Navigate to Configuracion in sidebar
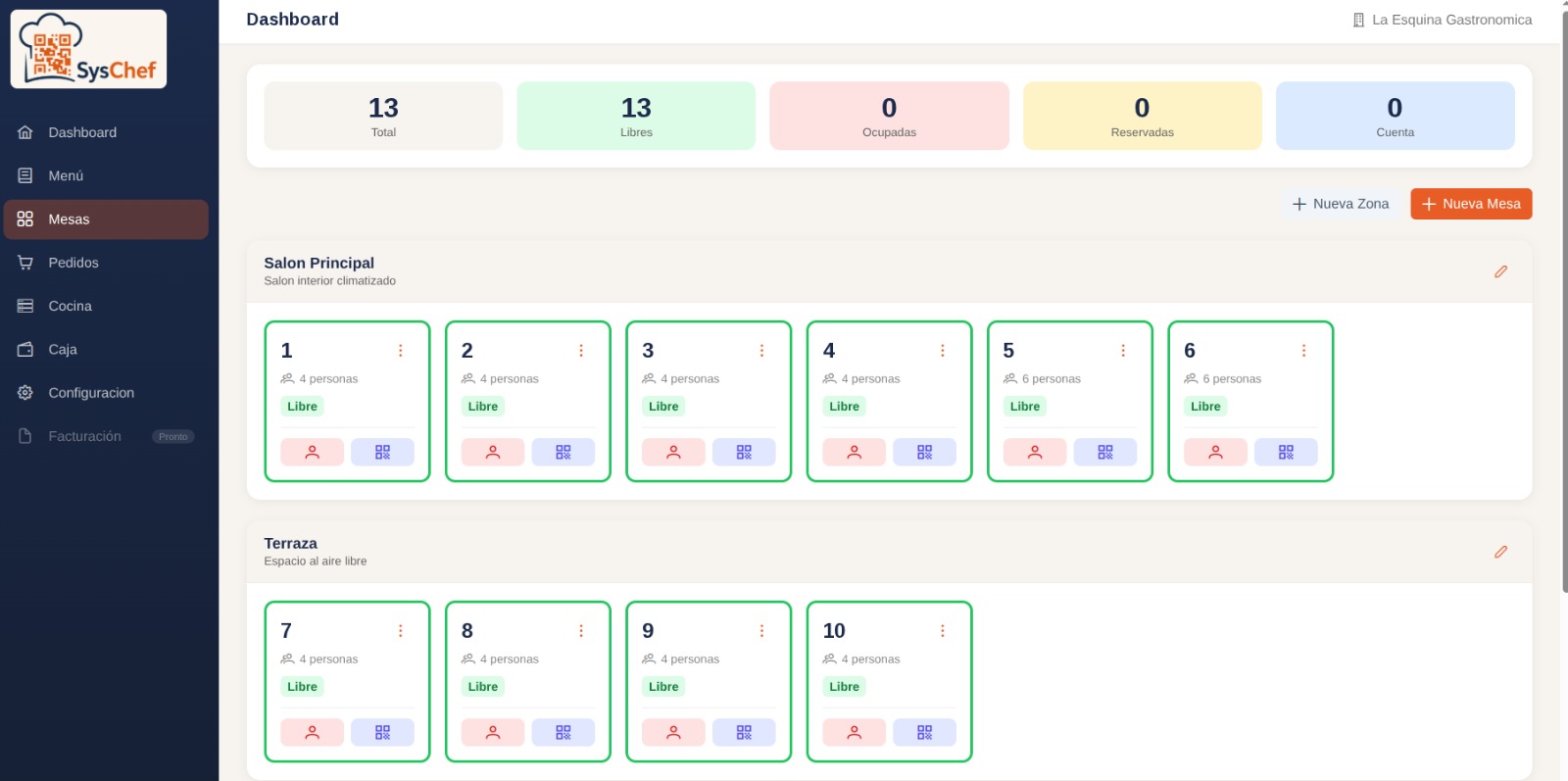The image size is (1568, 781). coord(91,393)
